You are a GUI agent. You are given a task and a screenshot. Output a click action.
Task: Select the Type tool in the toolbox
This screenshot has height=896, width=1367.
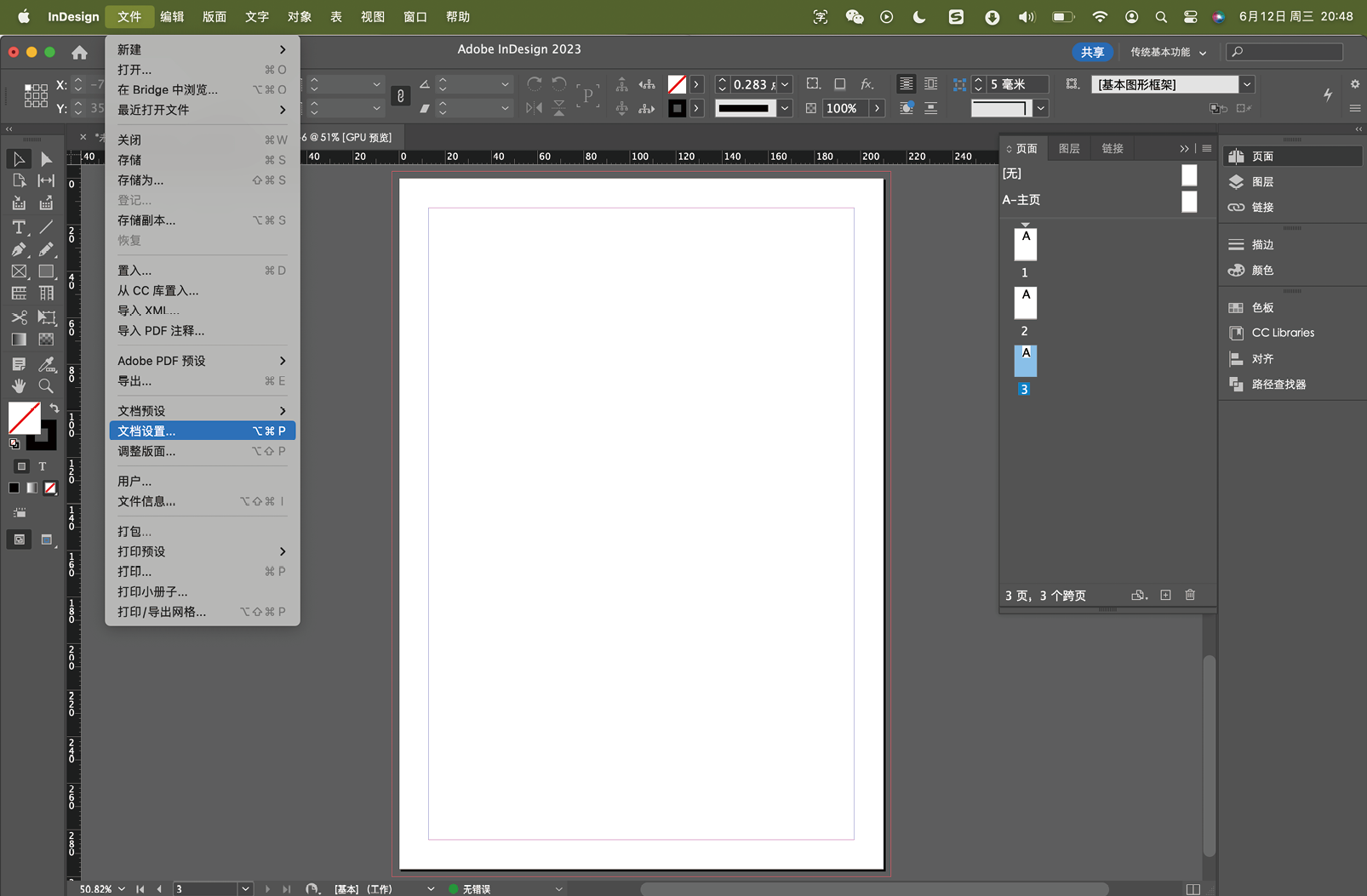coord(18,227)
